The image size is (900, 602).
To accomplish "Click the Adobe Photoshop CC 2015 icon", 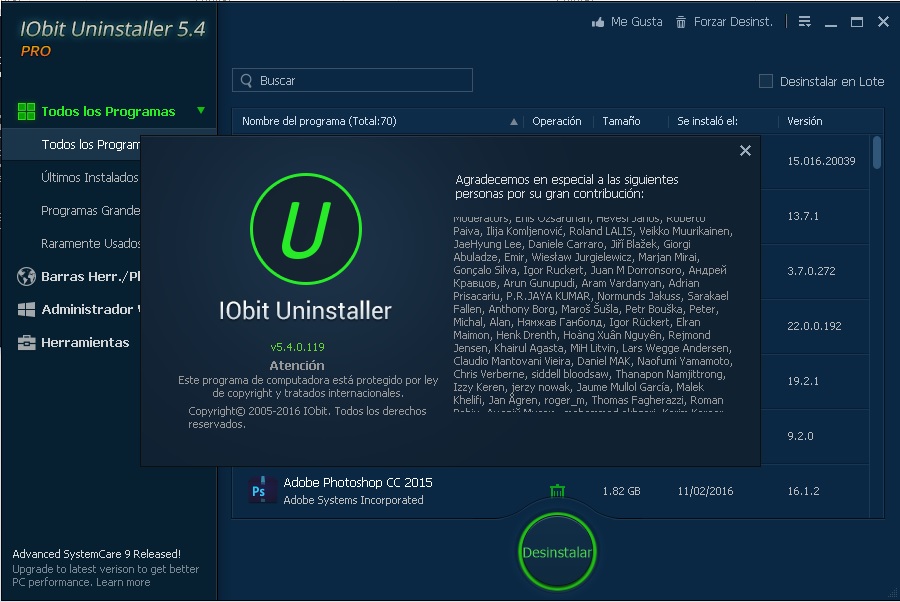I will [261, 491].
